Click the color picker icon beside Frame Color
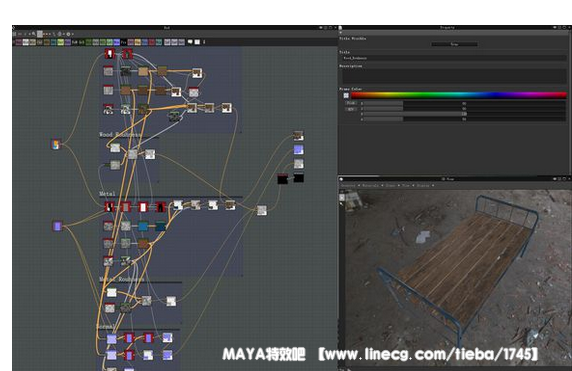The image size is (572, 371). click(x=346, y=96)
